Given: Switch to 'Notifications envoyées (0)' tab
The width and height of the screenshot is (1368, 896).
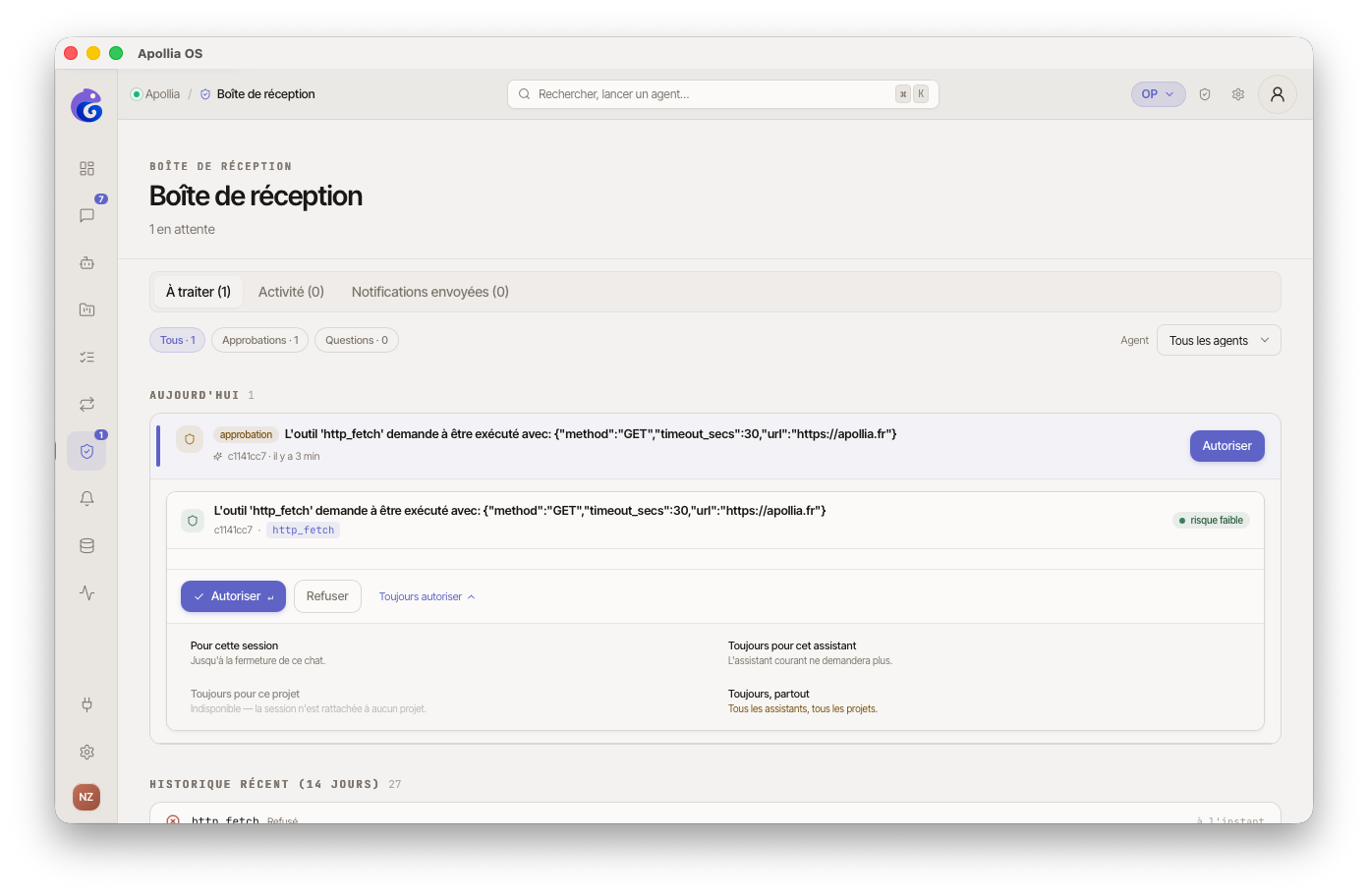Looking at the screenshot, I should 430,292.
